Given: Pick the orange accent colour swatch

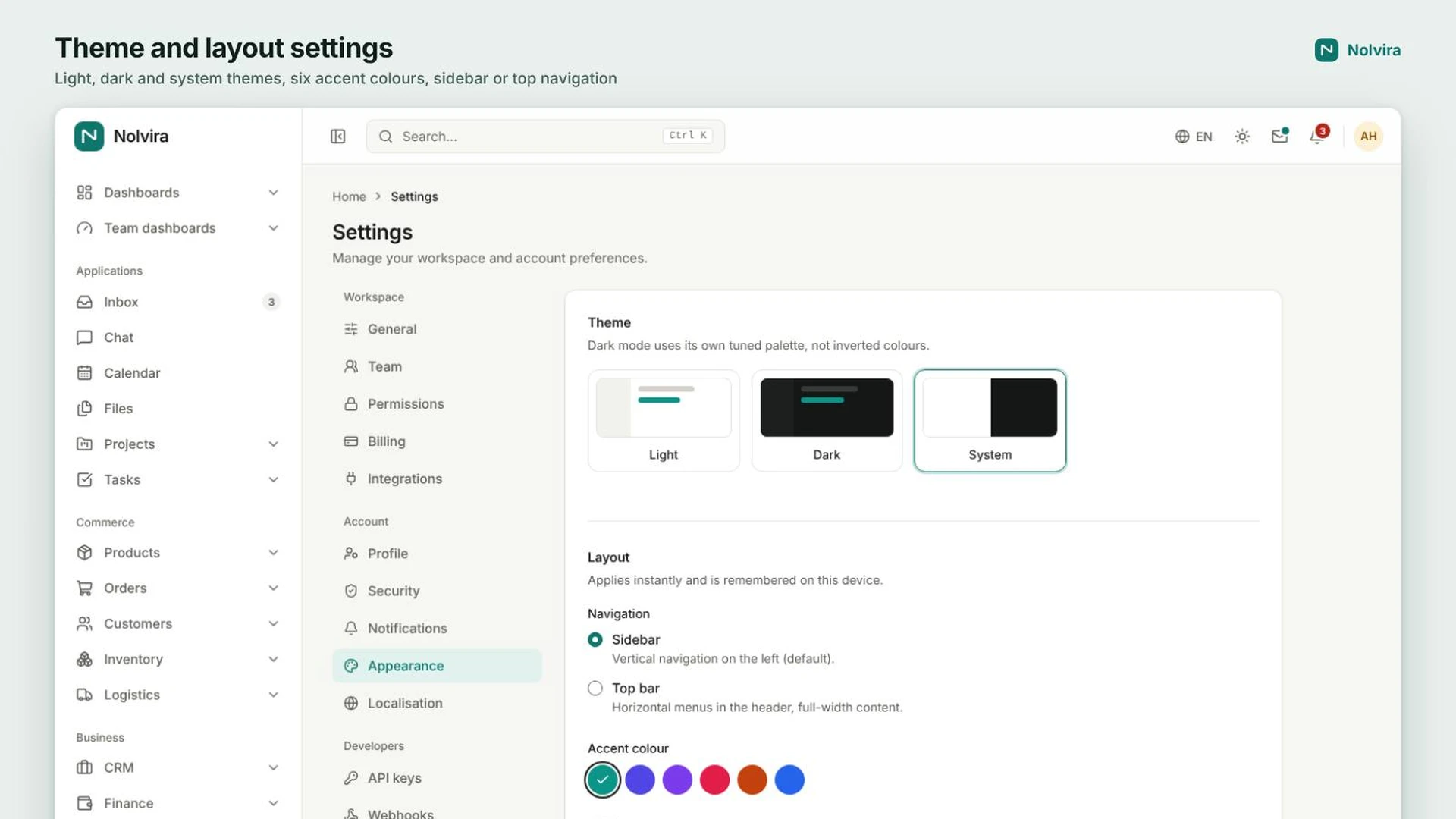Looking at the screenshot, I should [x=752, y=780].
